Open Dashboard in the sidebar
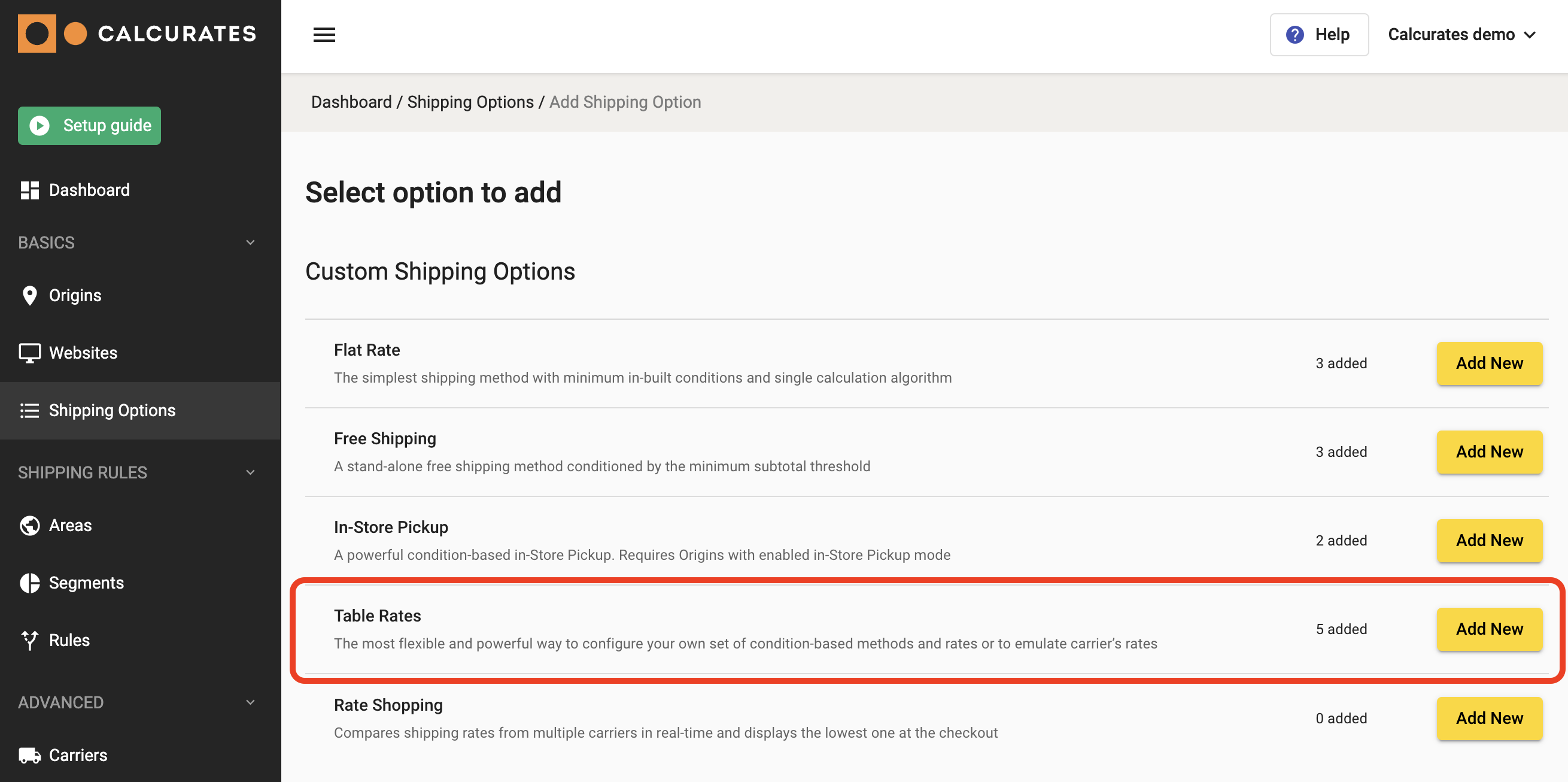This screenshot has width=1568, height=782. coord(141,190)
